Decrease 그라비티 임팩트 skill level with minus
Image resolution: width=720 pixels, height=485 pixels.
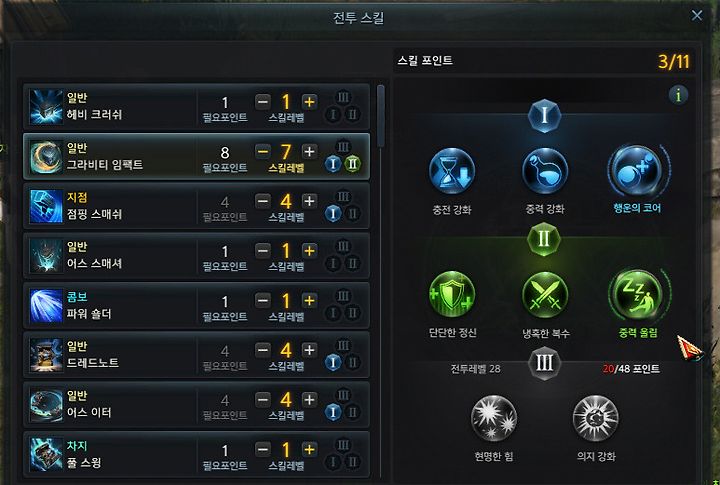click(263, 152)
